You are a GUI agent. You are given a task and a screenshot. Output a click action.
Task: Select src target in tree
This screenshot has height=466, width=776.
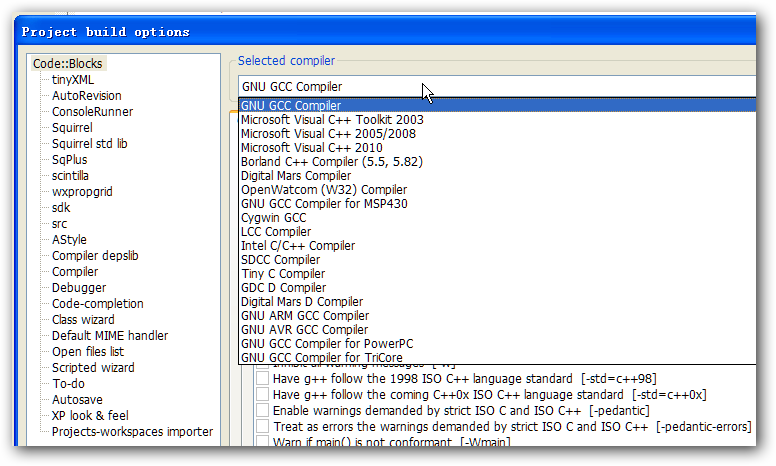(x=59, y=224)
